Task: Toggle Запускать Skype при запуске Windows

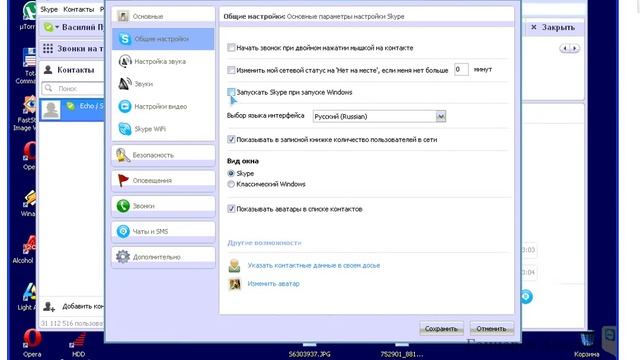Action: pos(231,92)
